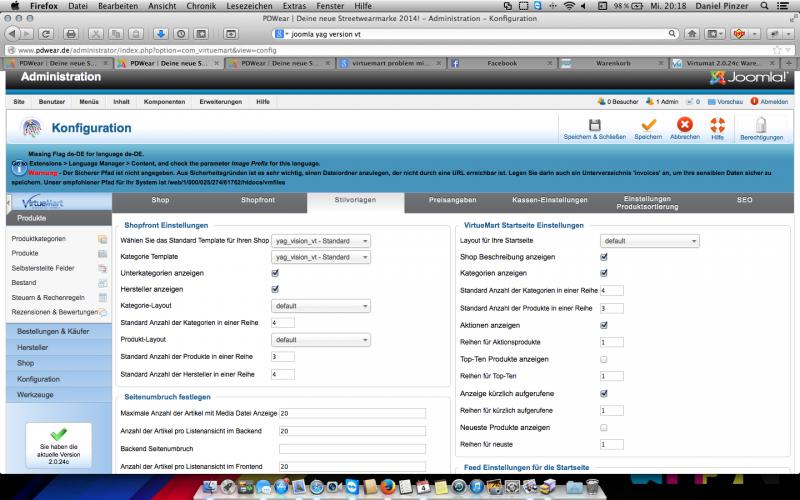Click the Reihen für Aktionsprodukte input field
Image resolution: width=800 pixels, height=500 pixels.
(611, 342)
